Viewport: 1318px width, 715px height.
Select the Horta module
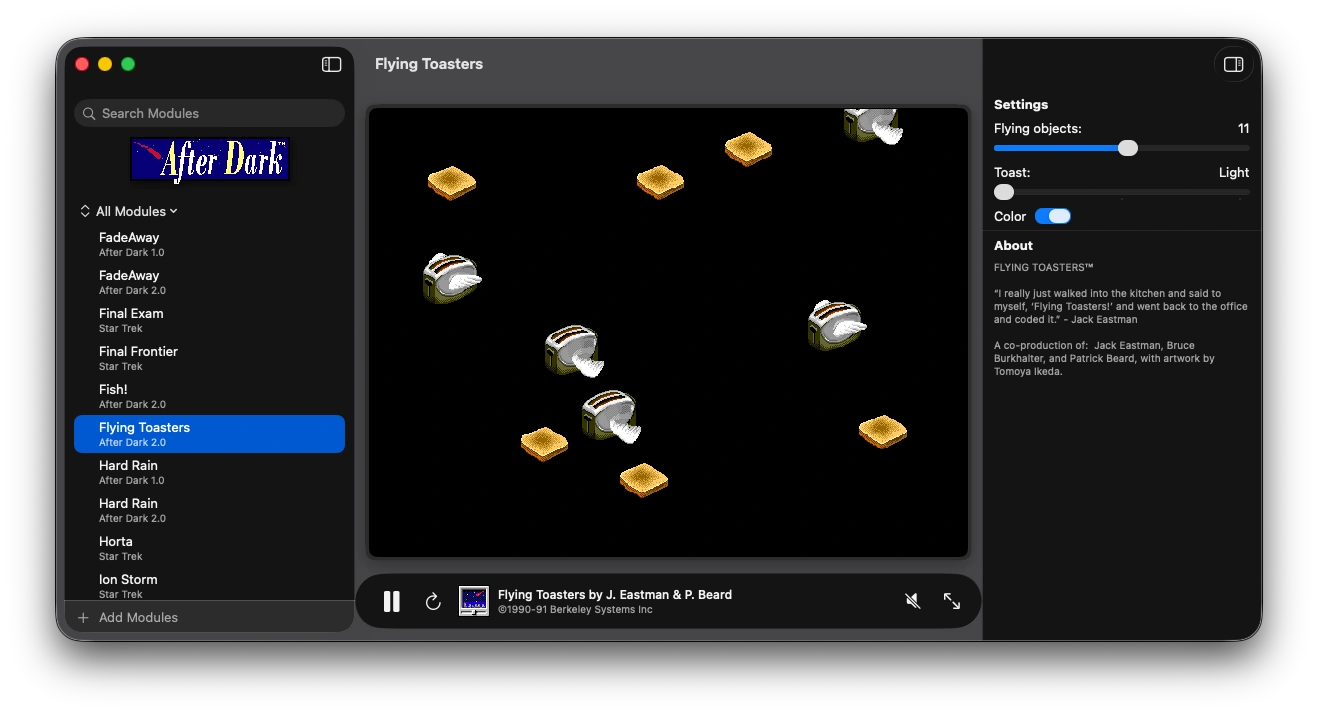(x=209, y=548)
